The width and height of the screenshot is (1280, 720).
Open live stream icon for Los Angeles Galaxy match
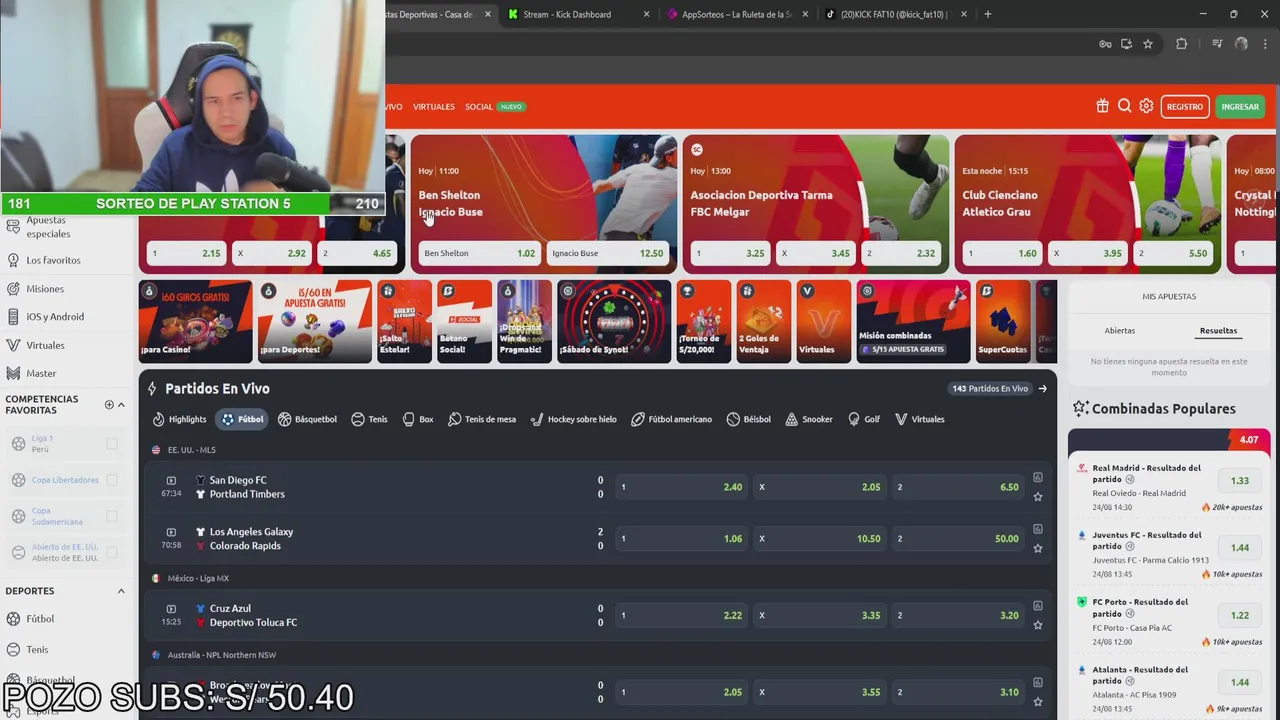(x=171, y=533)
